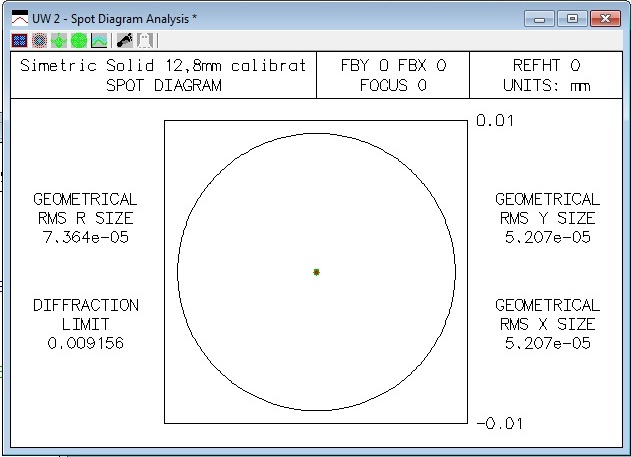Click the 'FOCUS 0' text

tap(393, 85)
